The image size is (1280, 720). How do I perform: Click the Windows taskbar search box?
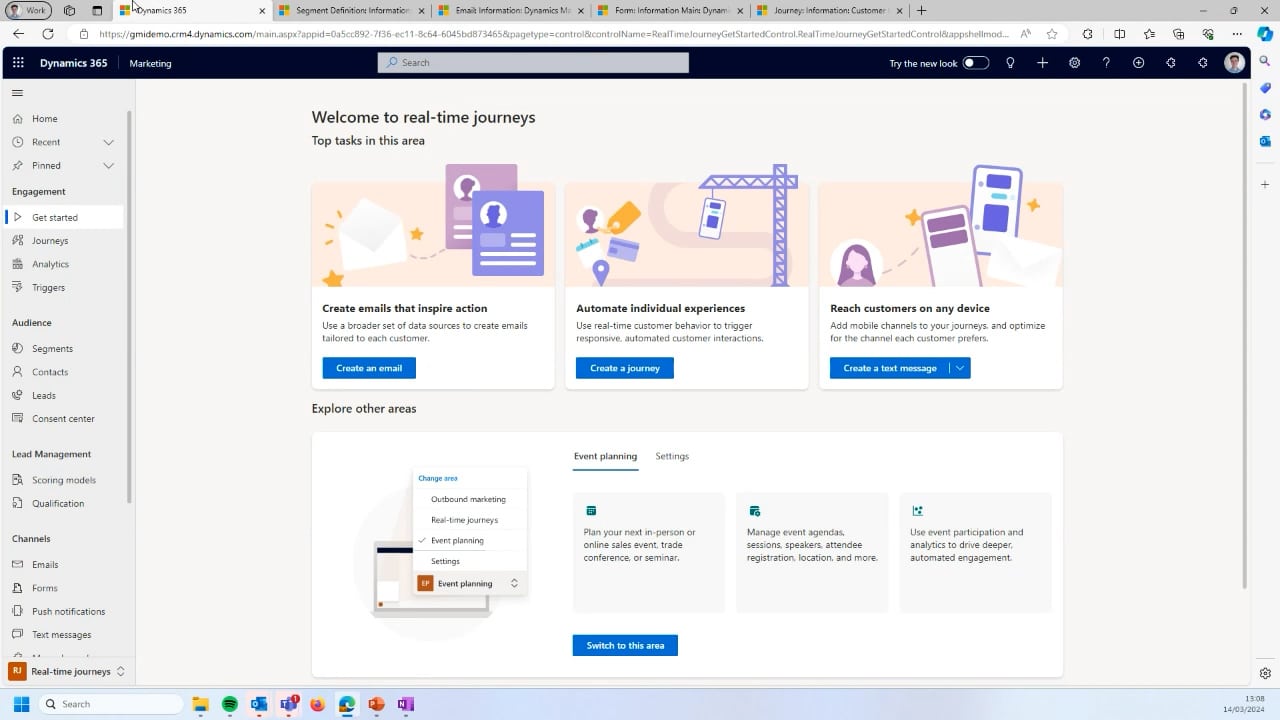pos(111,704)
